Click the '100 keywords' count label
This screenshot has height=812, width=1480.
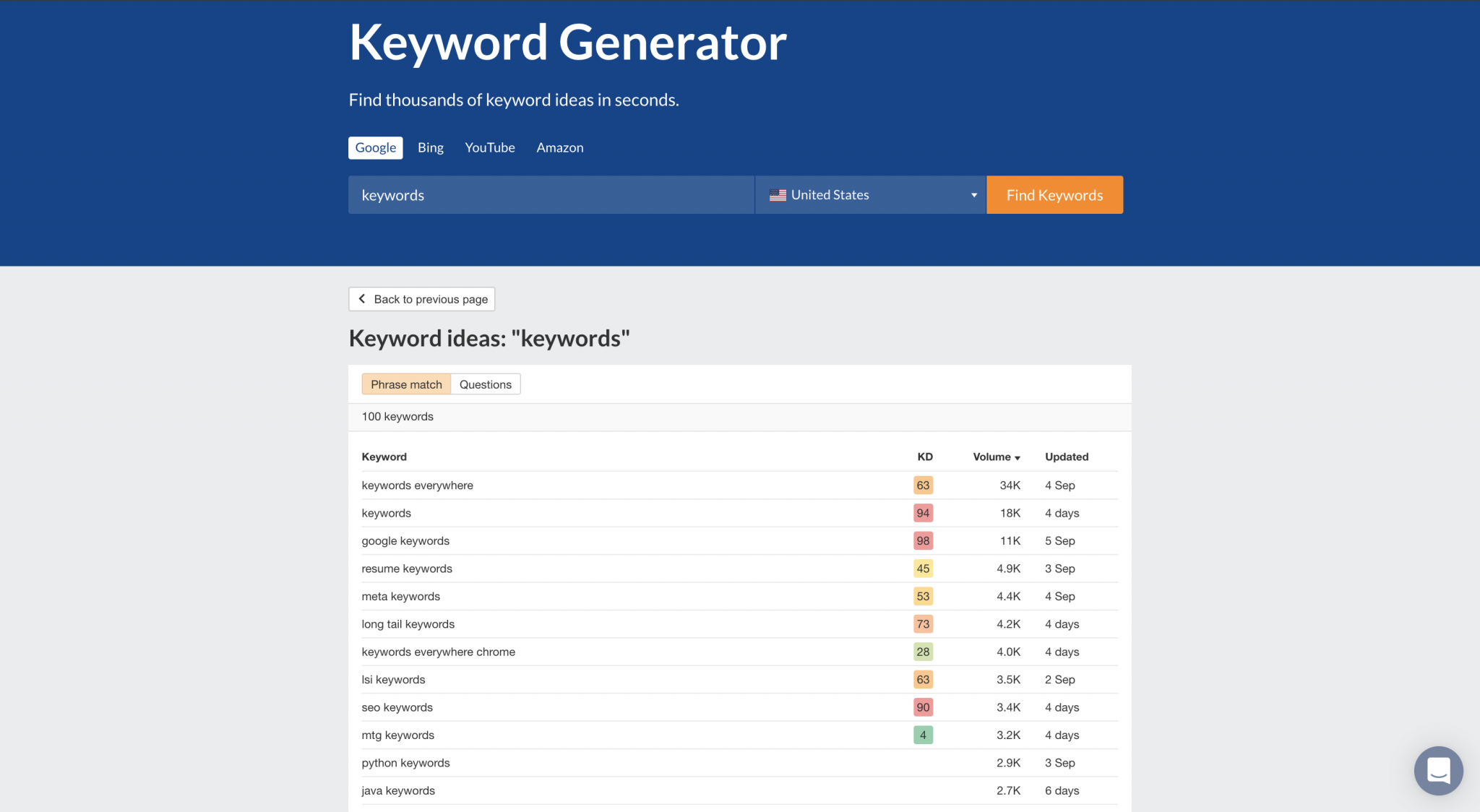pos(397,417)
